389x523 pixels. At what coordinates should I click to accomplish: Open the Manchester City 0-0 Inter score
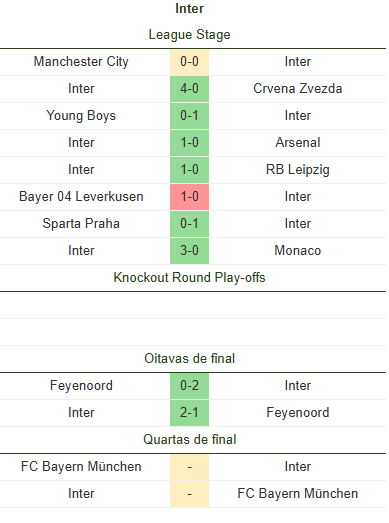pyautogui.click(x=189, y=62)
